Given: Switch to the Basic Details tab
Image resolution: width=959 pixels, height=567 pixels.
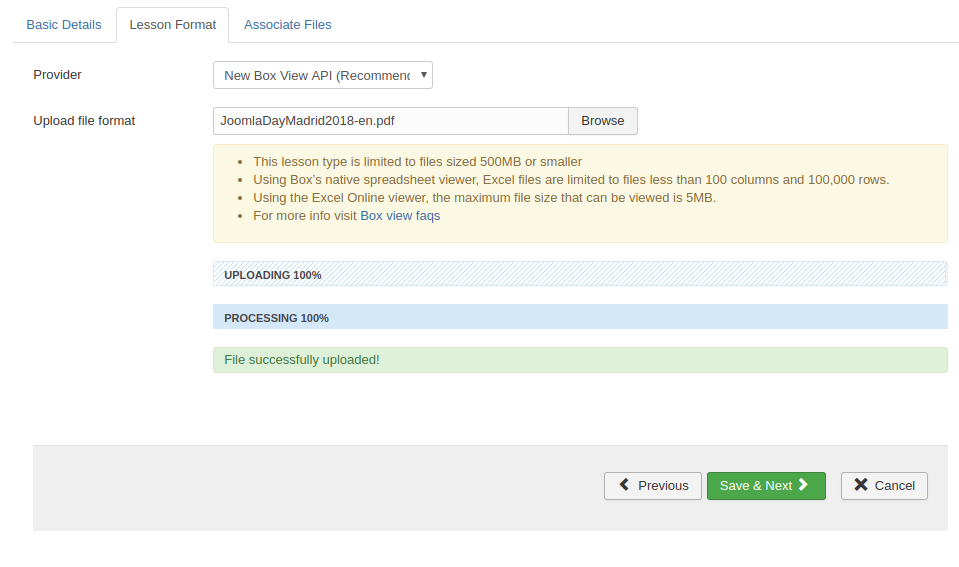Looking at the screenshot, I should click(x=64, y=24).
